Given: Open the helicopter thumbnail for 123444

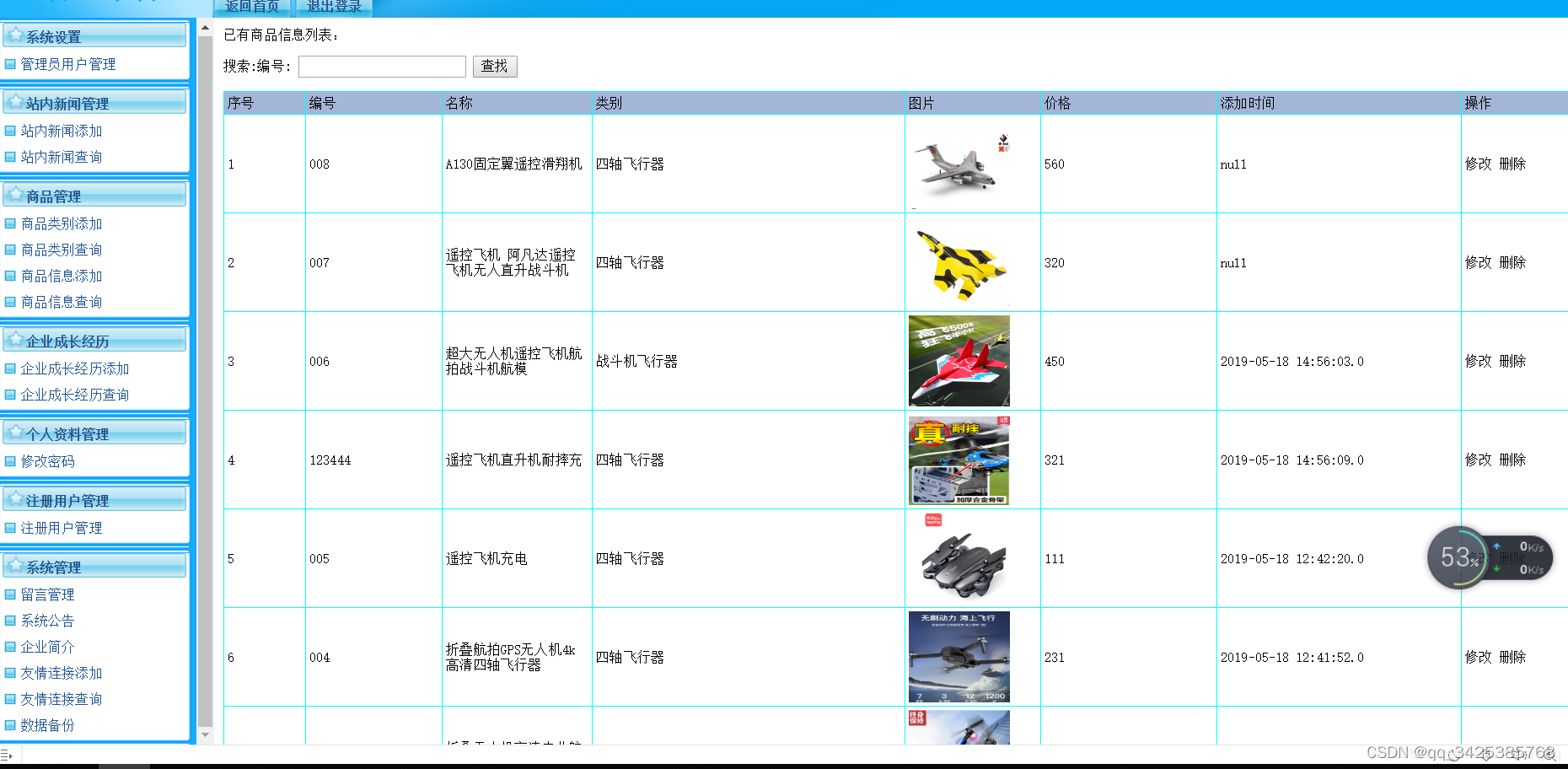Looking at the screenshot, I should point(959,460).
